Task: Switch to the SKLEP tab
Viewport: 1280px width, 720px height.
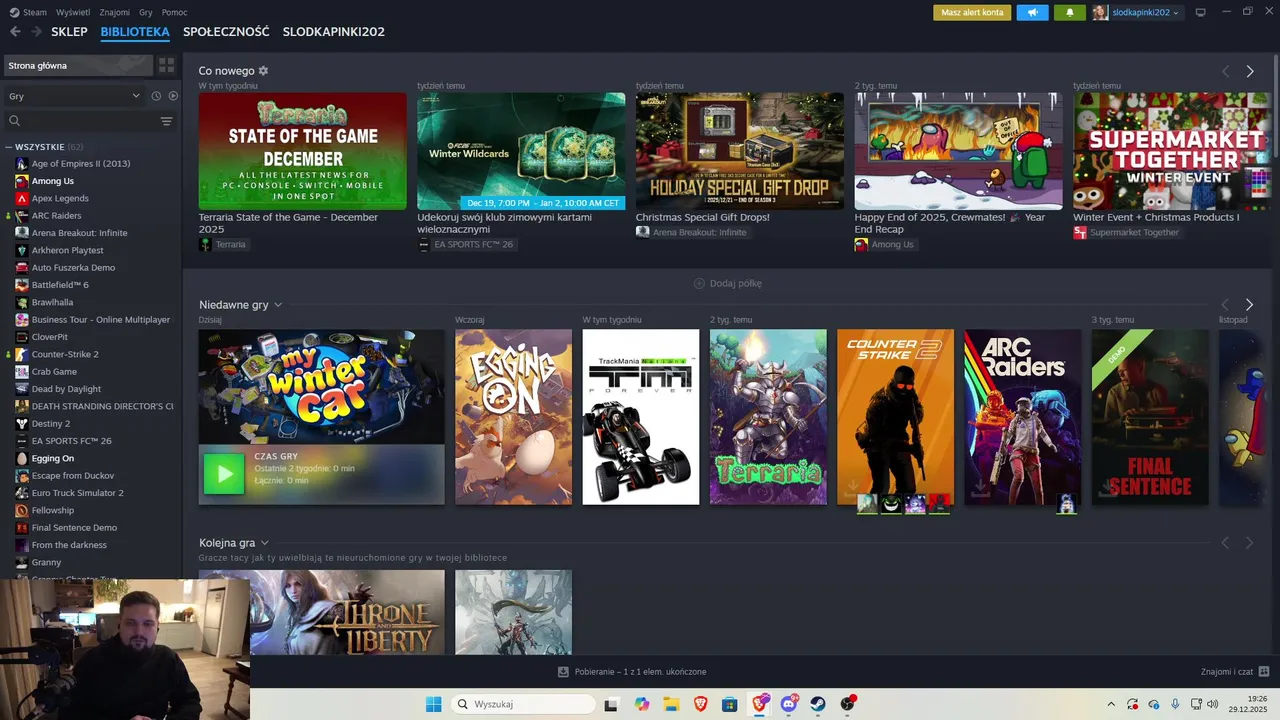Action: 69,32
